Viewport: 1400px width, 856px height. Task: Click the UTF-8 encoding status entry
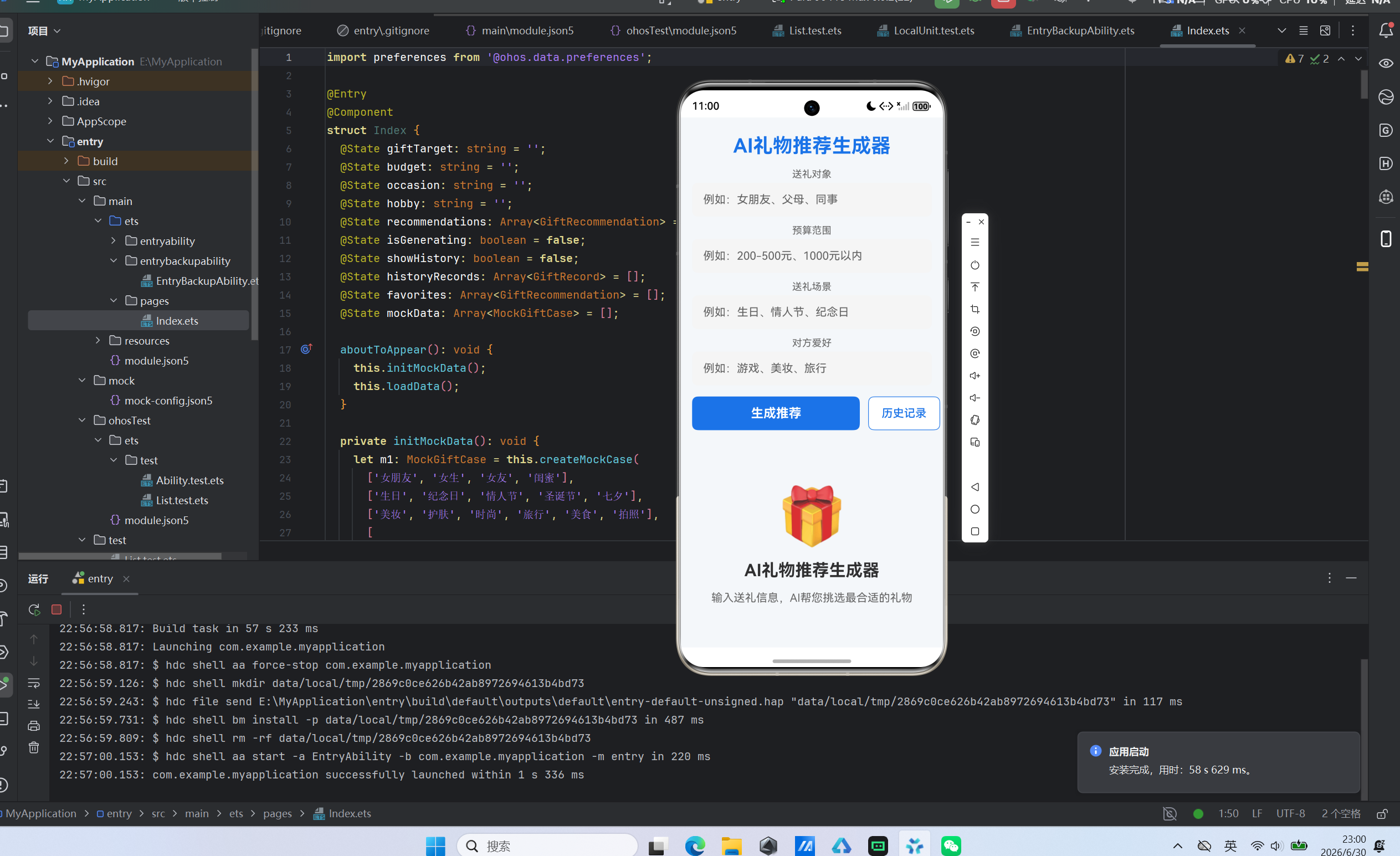click(1290, 814)
